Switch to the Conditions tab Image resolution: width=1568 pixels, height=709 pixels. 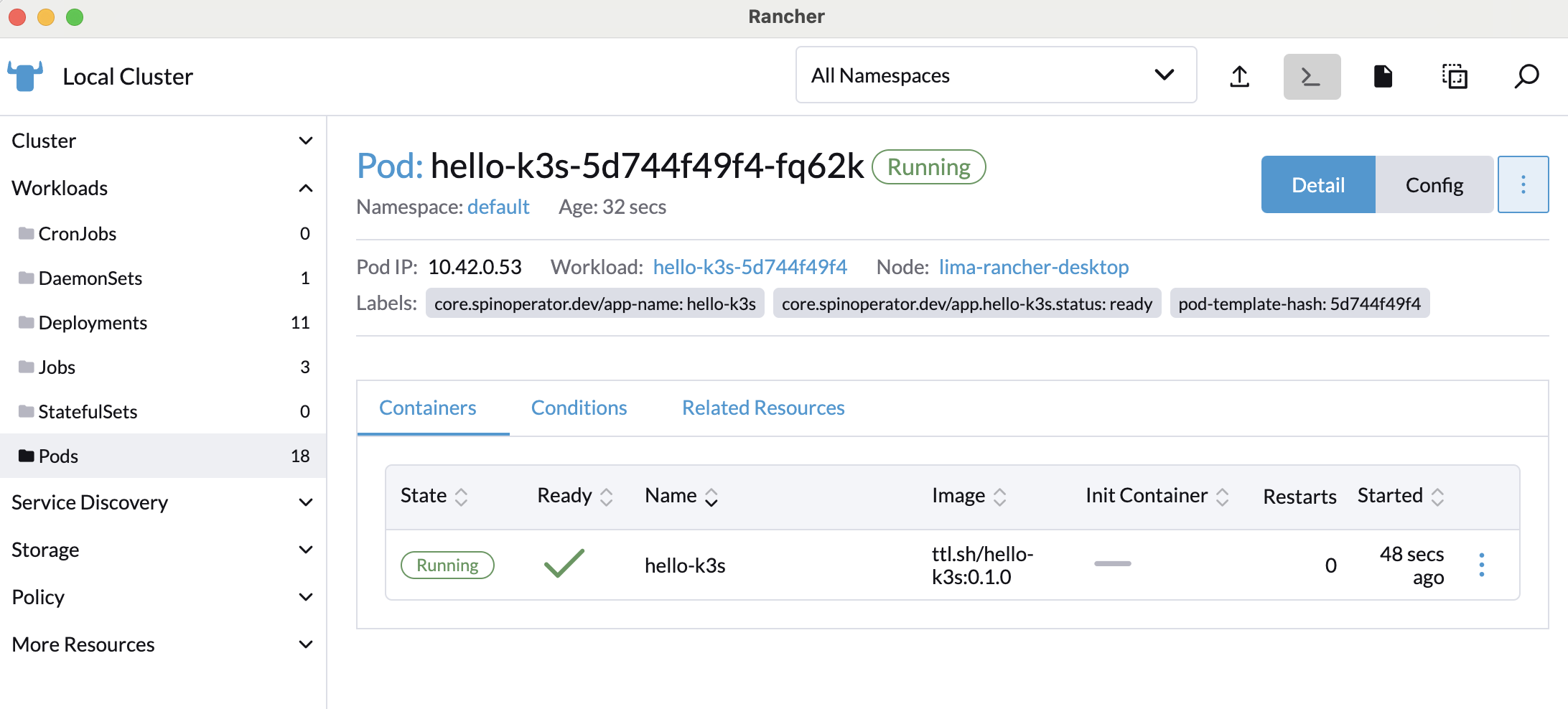pyautogui.click(x=579, y=408)
